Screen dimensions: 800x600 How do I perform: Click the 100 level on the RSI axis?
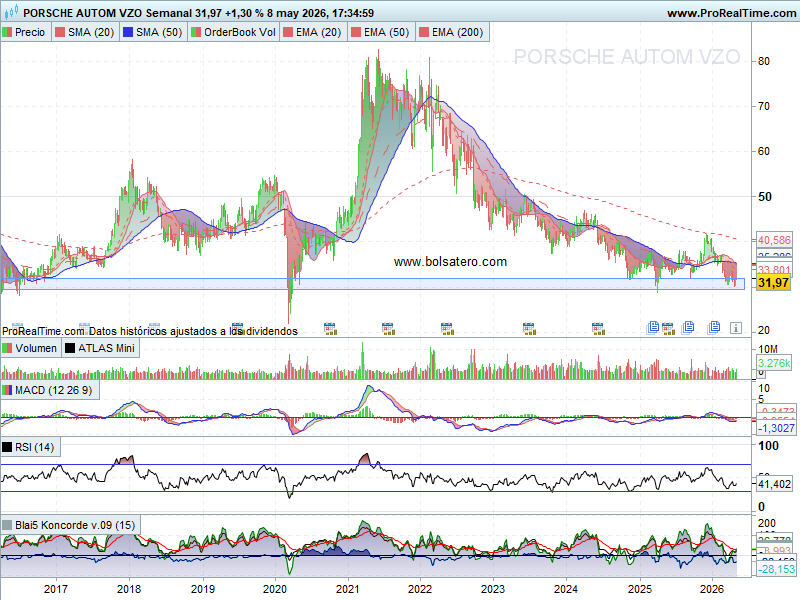click(768, 445)
